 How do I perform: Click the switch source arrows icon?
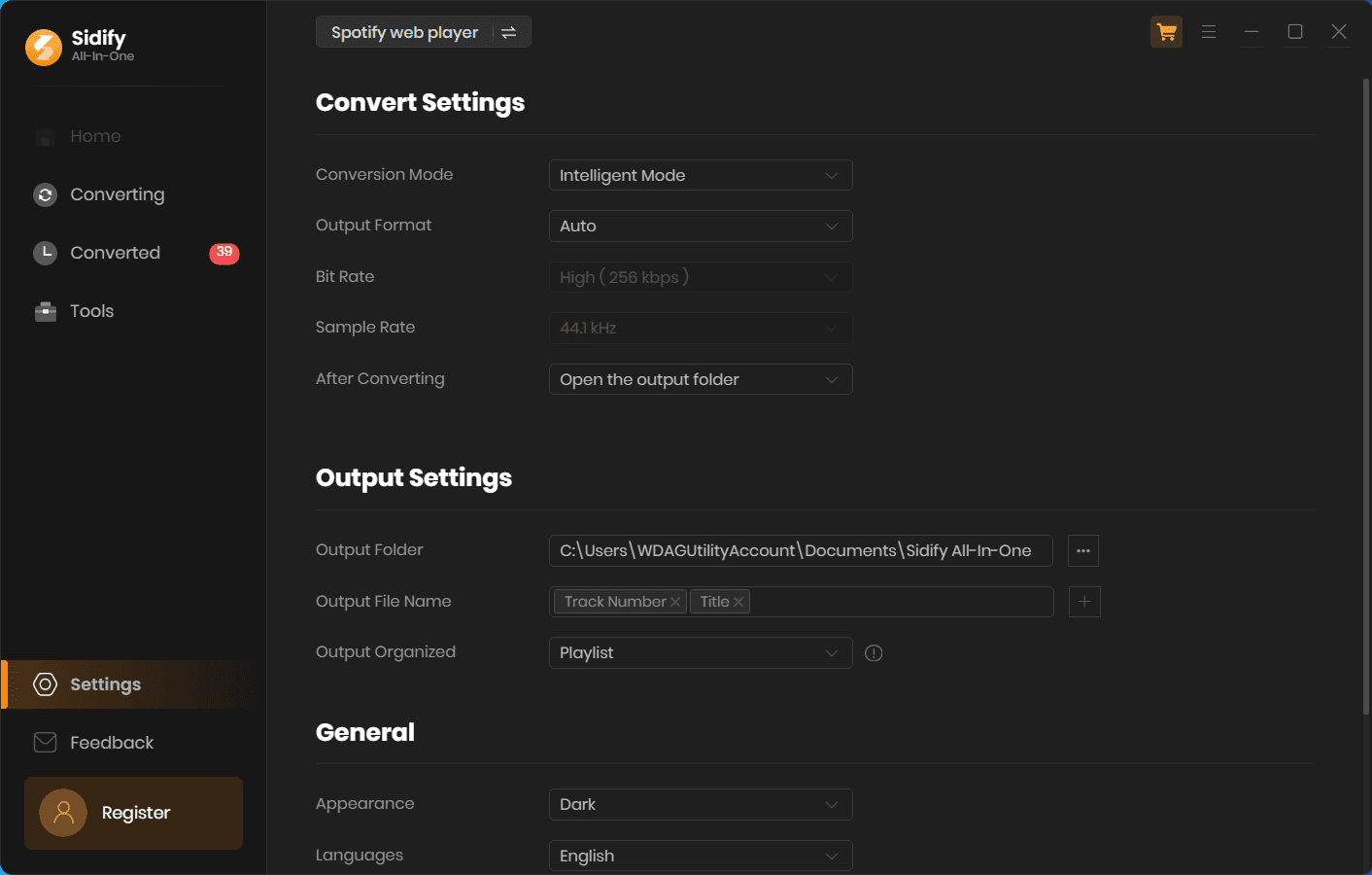point(508,33)
